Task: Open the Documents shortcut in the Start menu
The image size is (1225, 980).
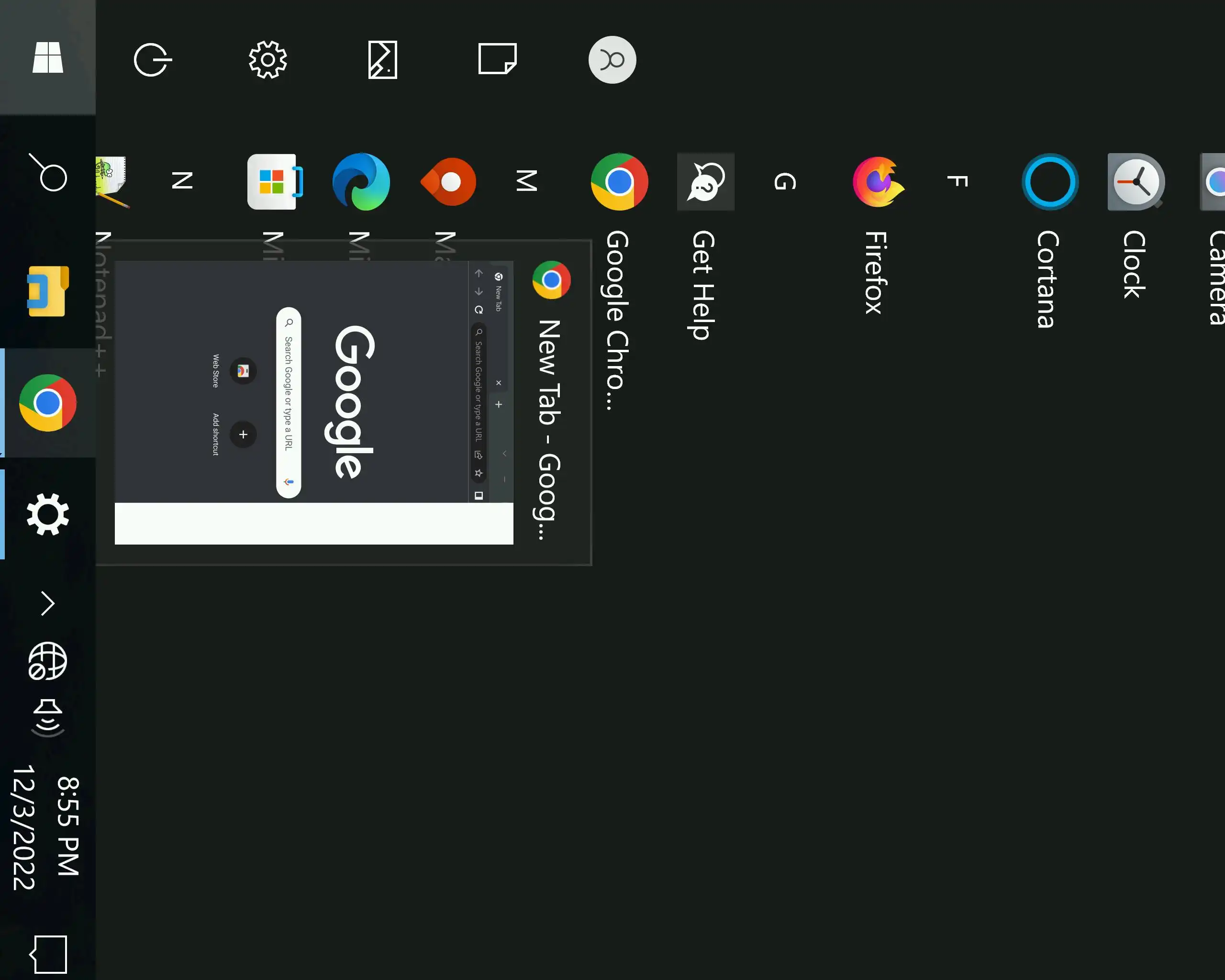Action: click(497, 60)
